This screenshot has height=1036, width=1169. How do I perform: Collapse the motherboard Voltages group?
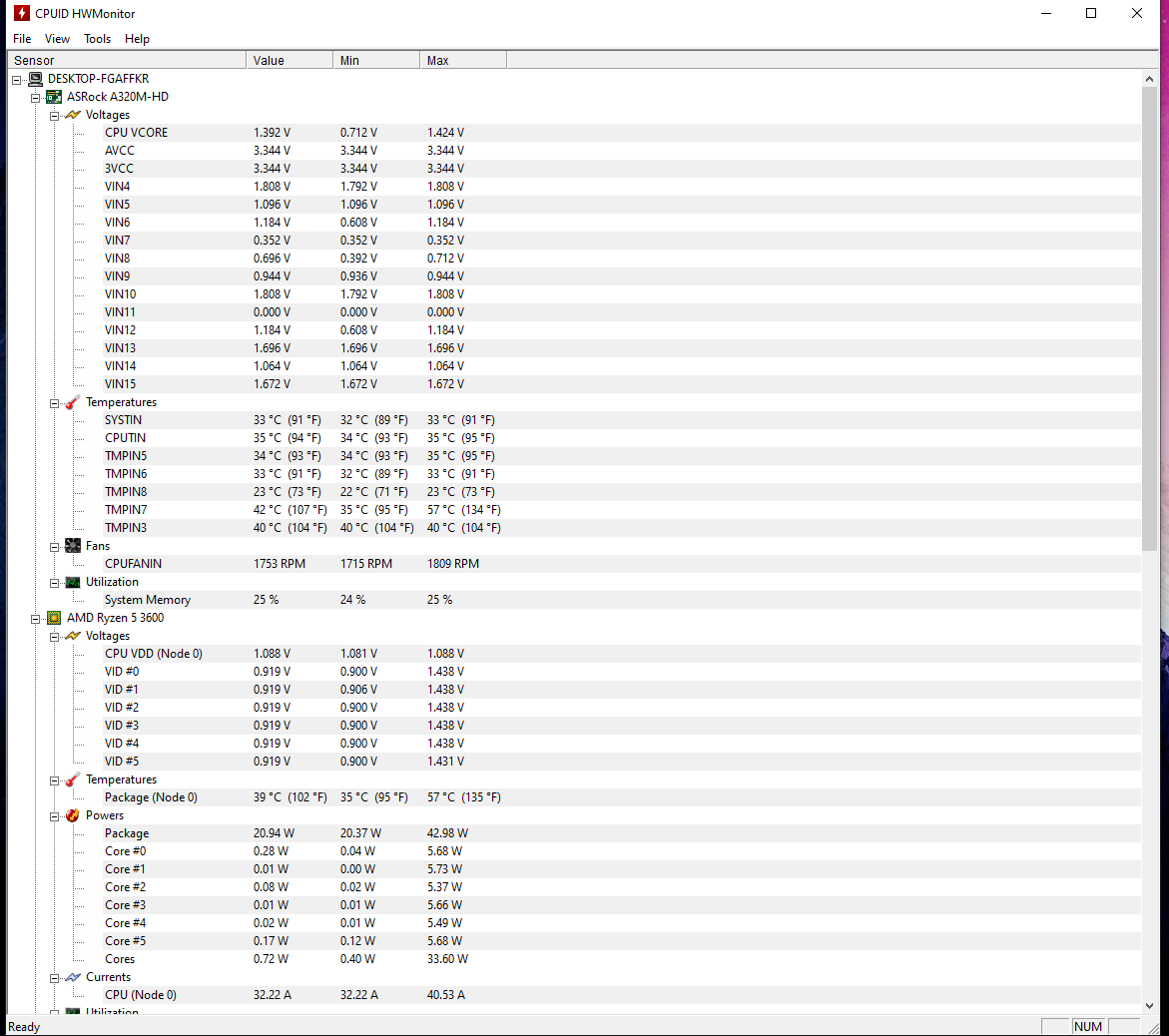(54, 116)
